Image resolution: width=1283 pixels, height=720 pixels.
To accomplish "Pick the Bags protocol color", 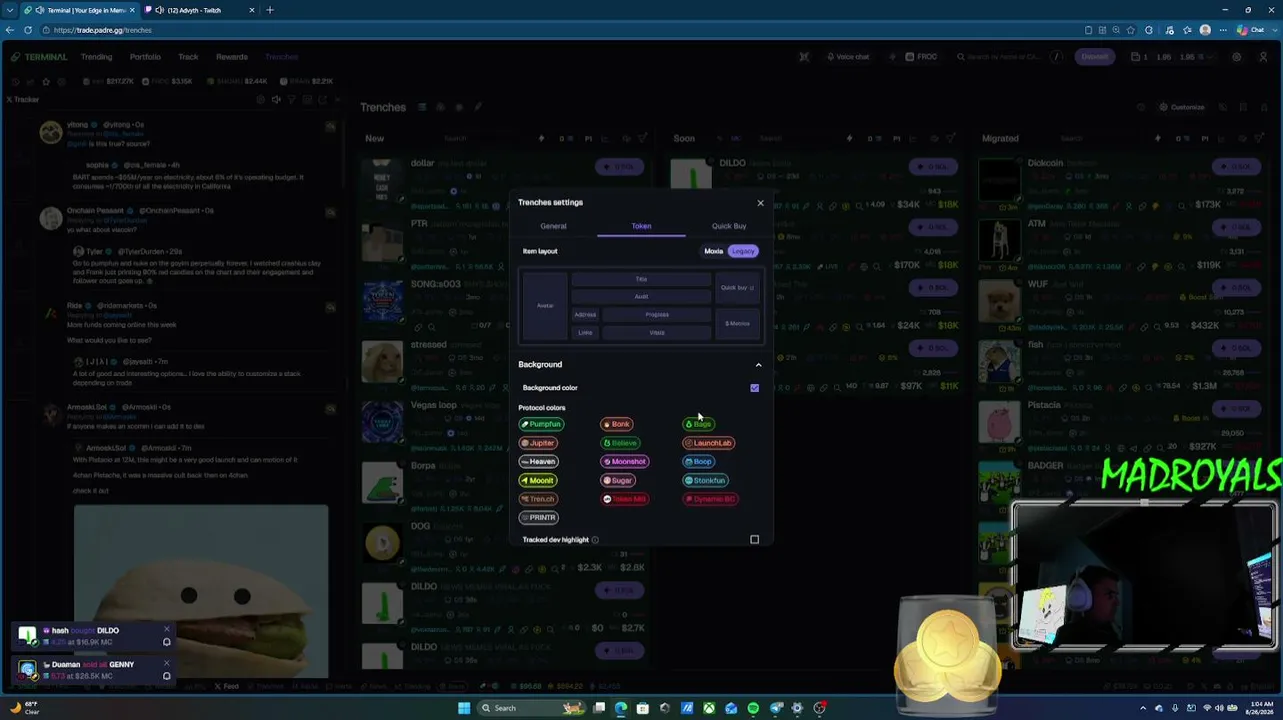I will (x=698, y=424).
